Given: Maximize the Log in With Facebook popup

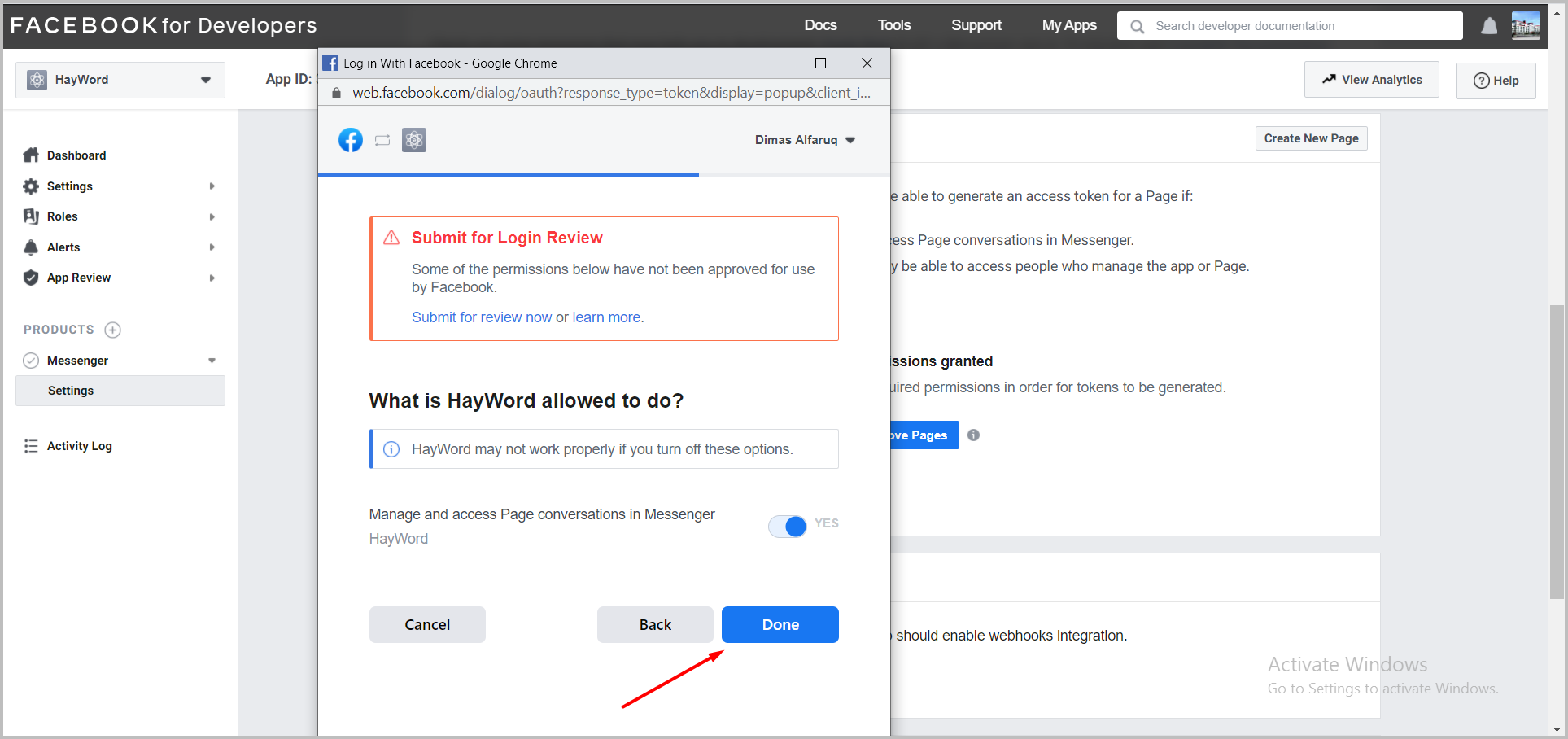Looking at the screenshot, I should click(x=820, y=63).
